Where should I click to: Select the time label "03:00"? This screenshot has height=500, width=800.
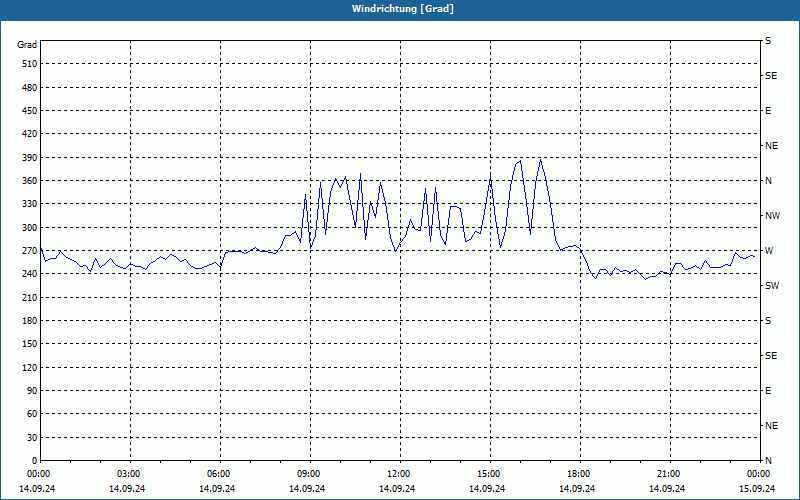129,474
